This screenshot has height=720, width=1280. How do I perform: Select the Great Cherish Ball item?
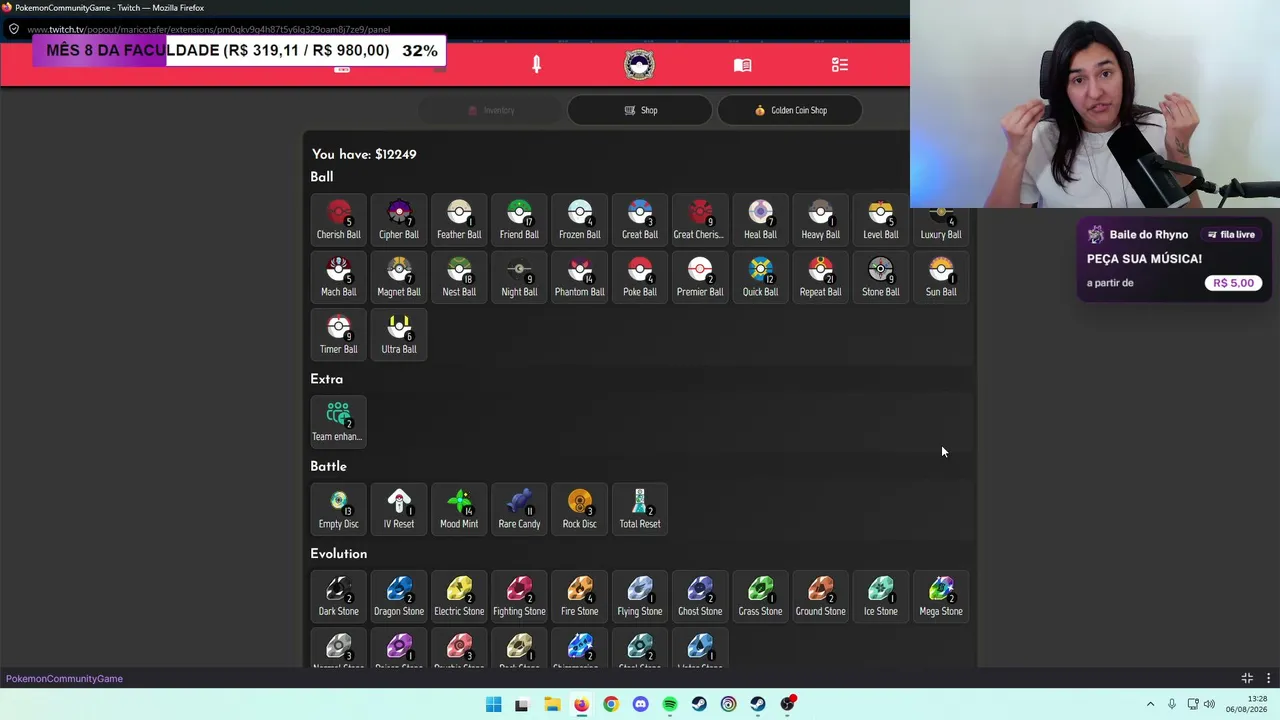click(x=700, y=220)
